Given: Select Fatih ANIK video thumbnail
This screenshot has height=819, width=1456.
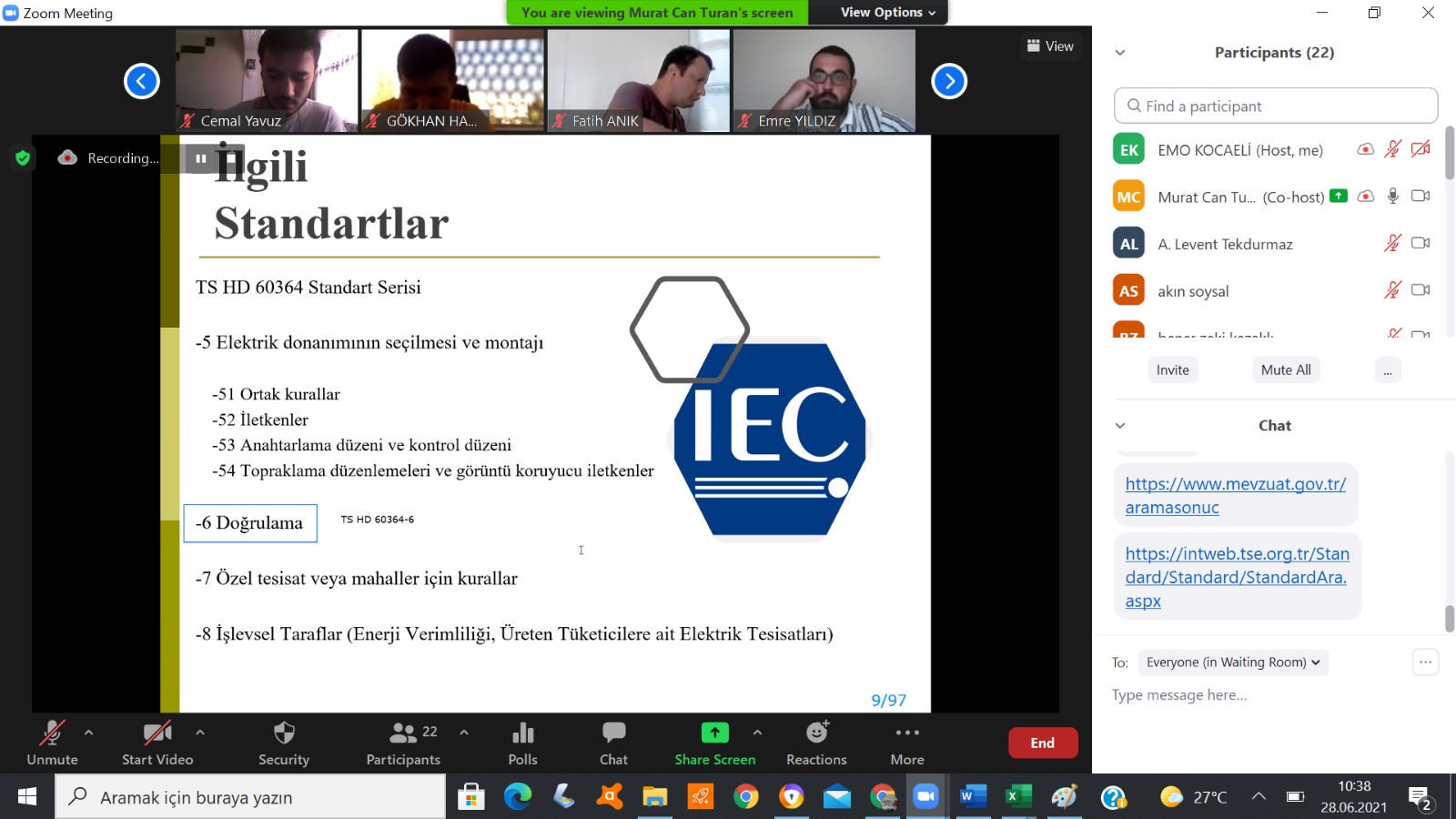Looking at the screenshot, I should 638,80.
